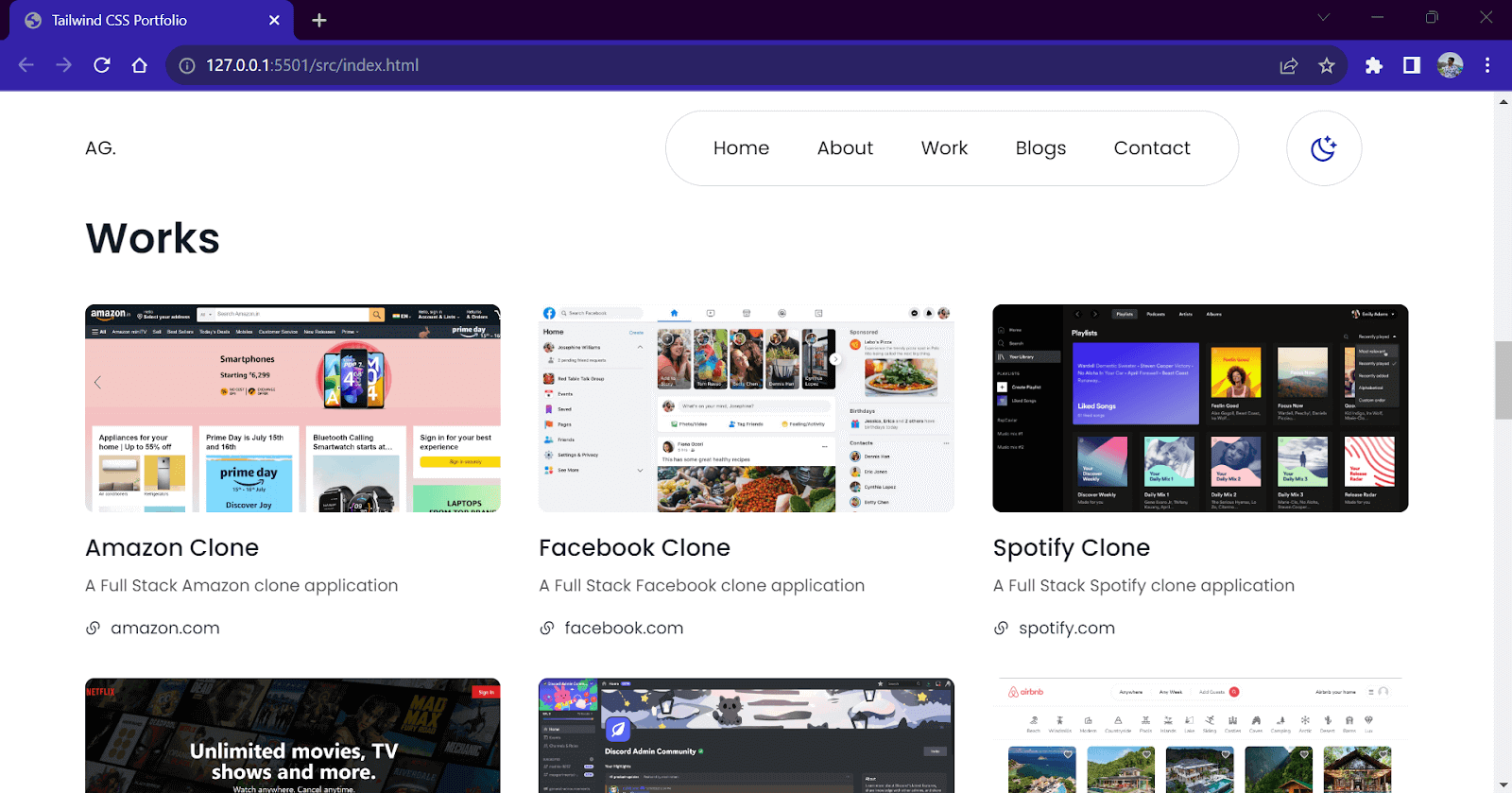Image resolution: width=1512 pixels, height=793 pixels.
Task: Open the Facebook Clone screenshot thumbnail
Action: click(x=747, y=408)
